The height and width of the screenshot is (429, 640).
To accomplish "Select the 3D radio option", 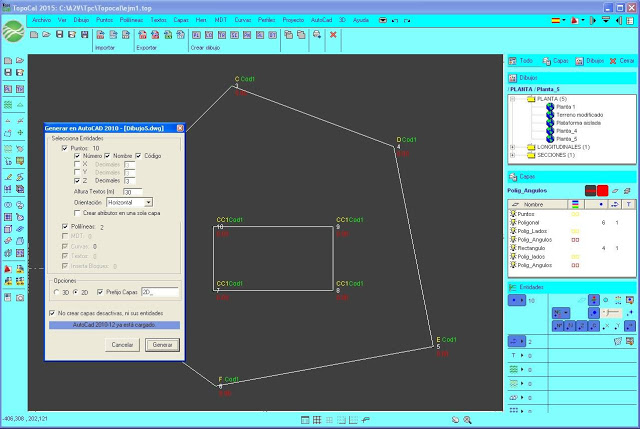I will point(56,292).
